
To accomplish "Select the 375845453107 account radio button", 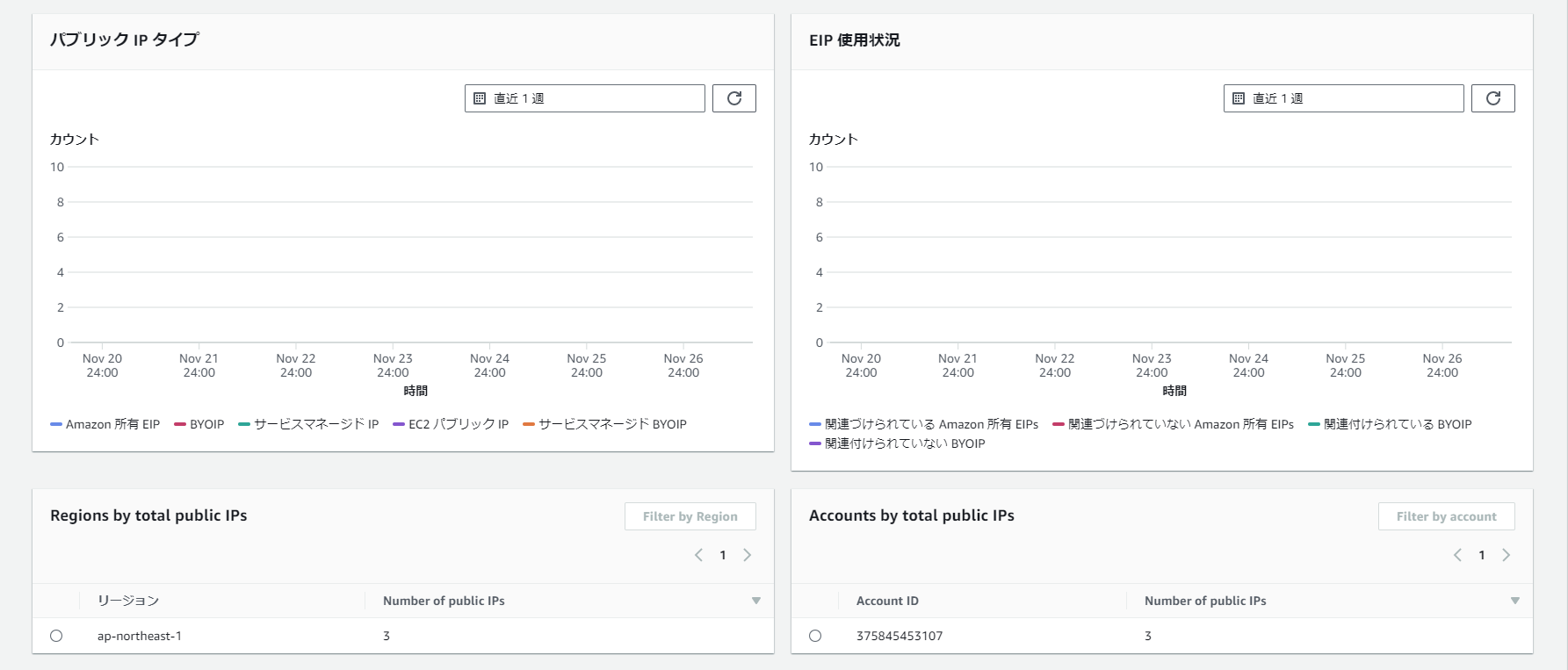I will coord(815,636).
